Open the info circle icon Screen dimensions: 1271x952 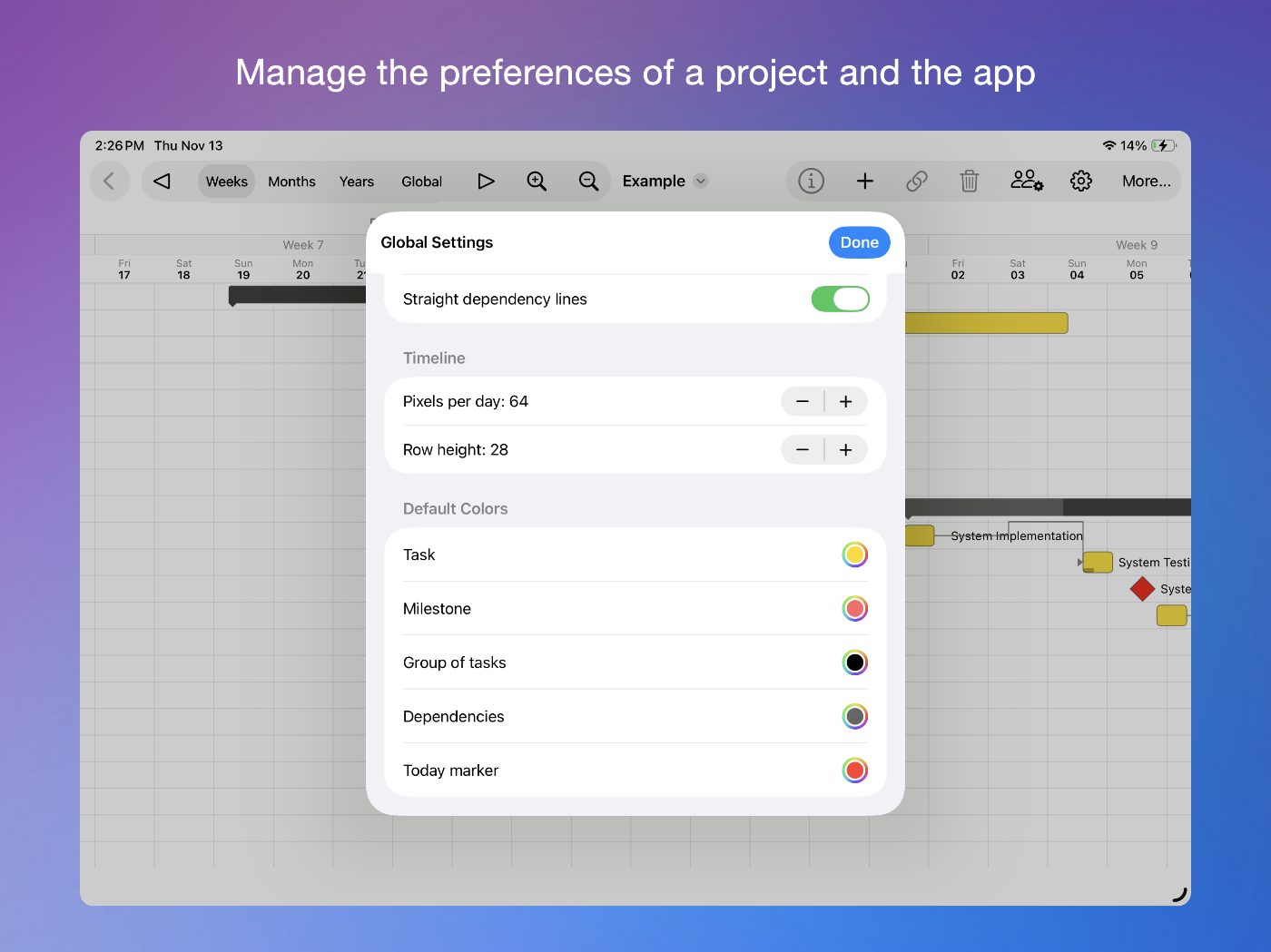pos(811,182)
